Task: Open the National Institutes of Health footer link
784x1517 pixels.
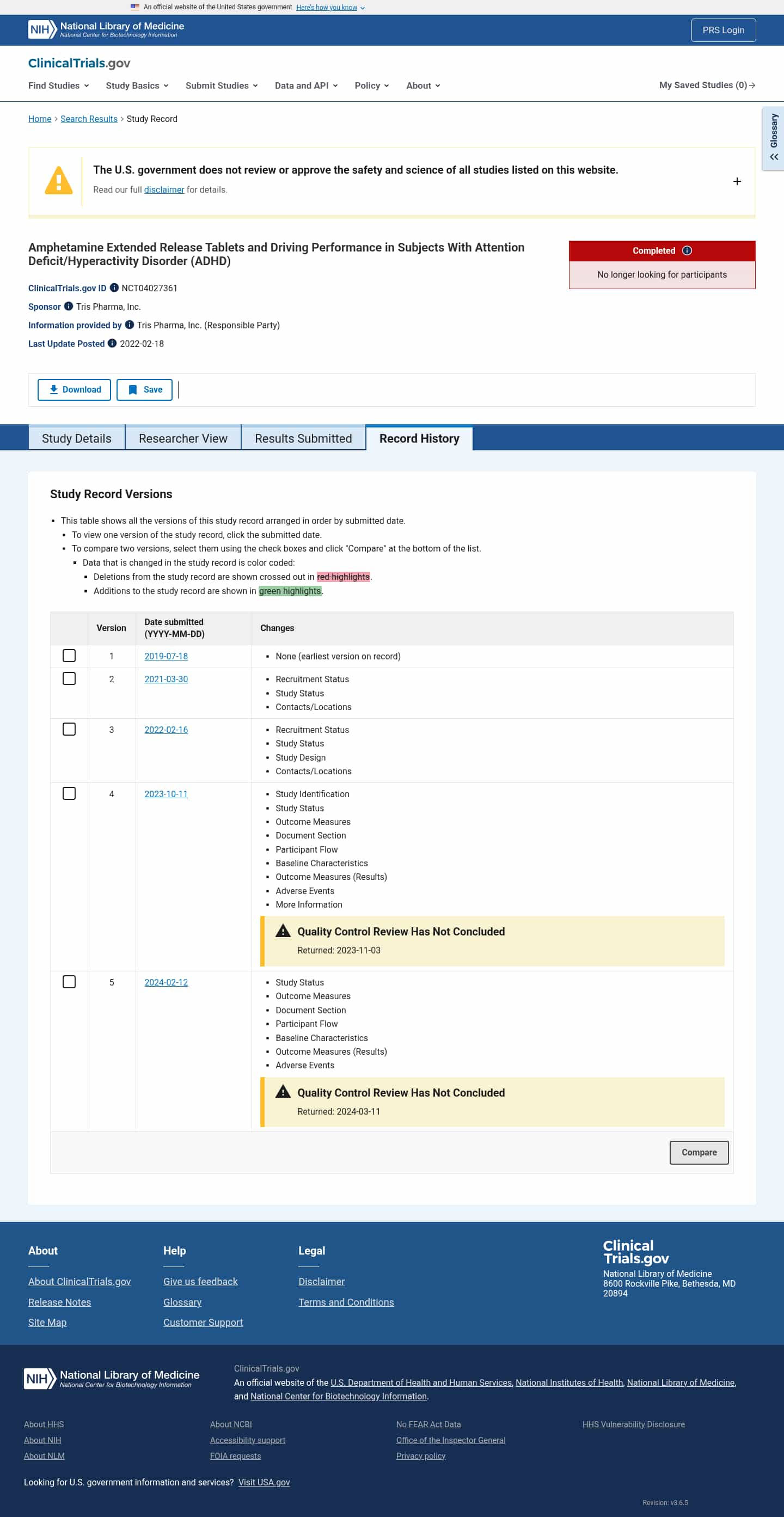Action: pyautogui.click(x=569, y=1383)
